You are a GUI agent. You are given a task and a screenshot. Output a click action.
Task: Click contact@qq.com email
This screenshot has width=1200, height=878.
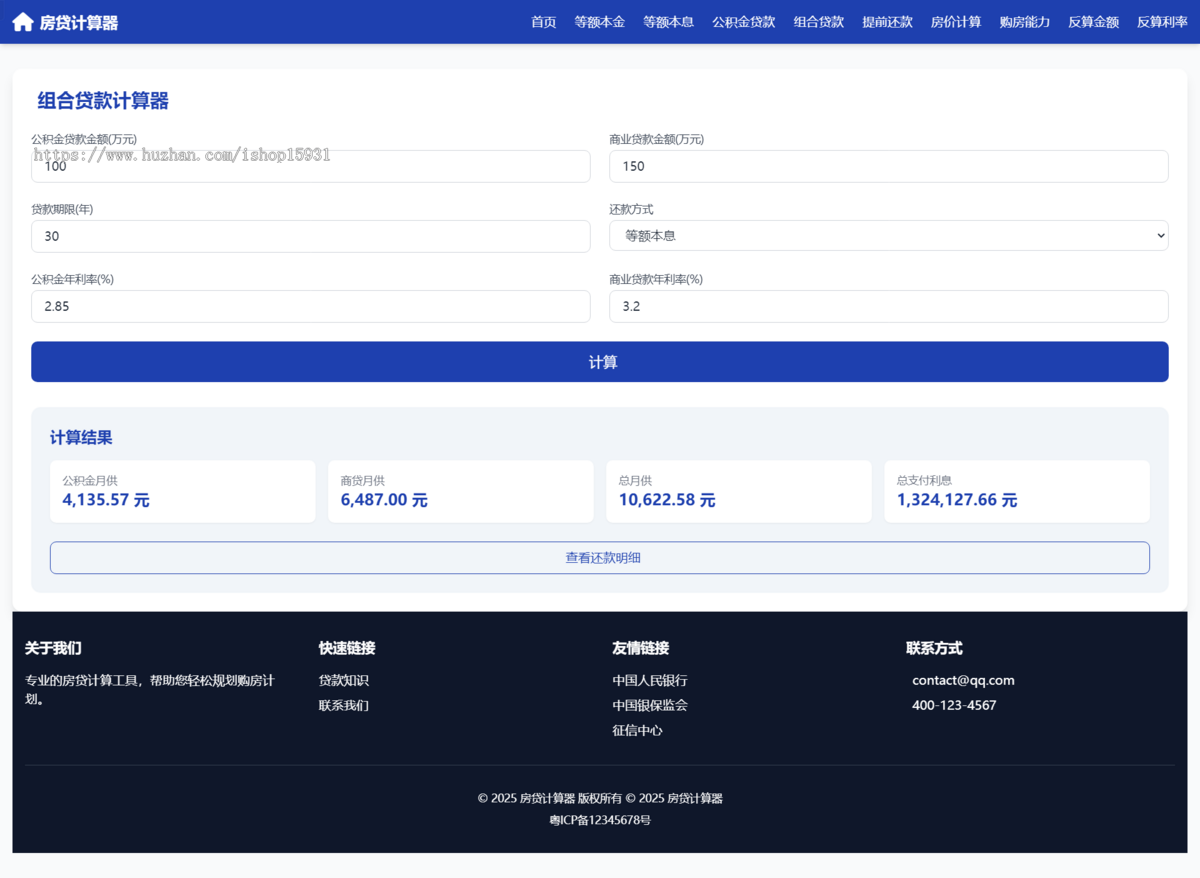coord(963,681)
